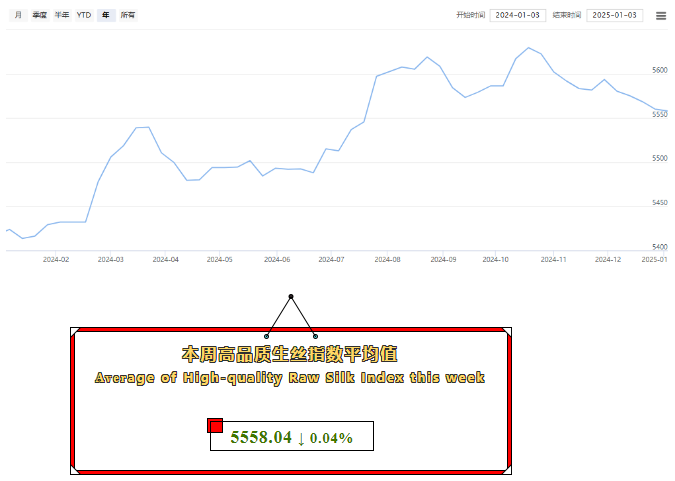Show 所有 (all) data range
The image size is (675, 481).
coord(128,16)
